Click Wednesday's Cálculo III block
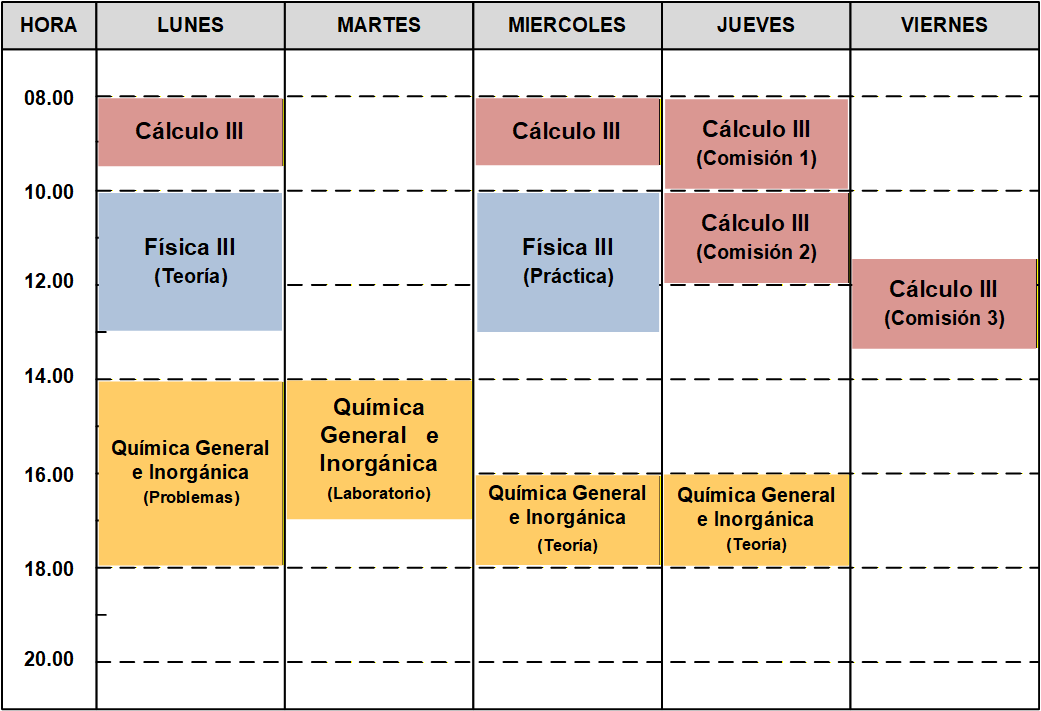Viewport: 1041px width, 711px height. pos(567,131)
